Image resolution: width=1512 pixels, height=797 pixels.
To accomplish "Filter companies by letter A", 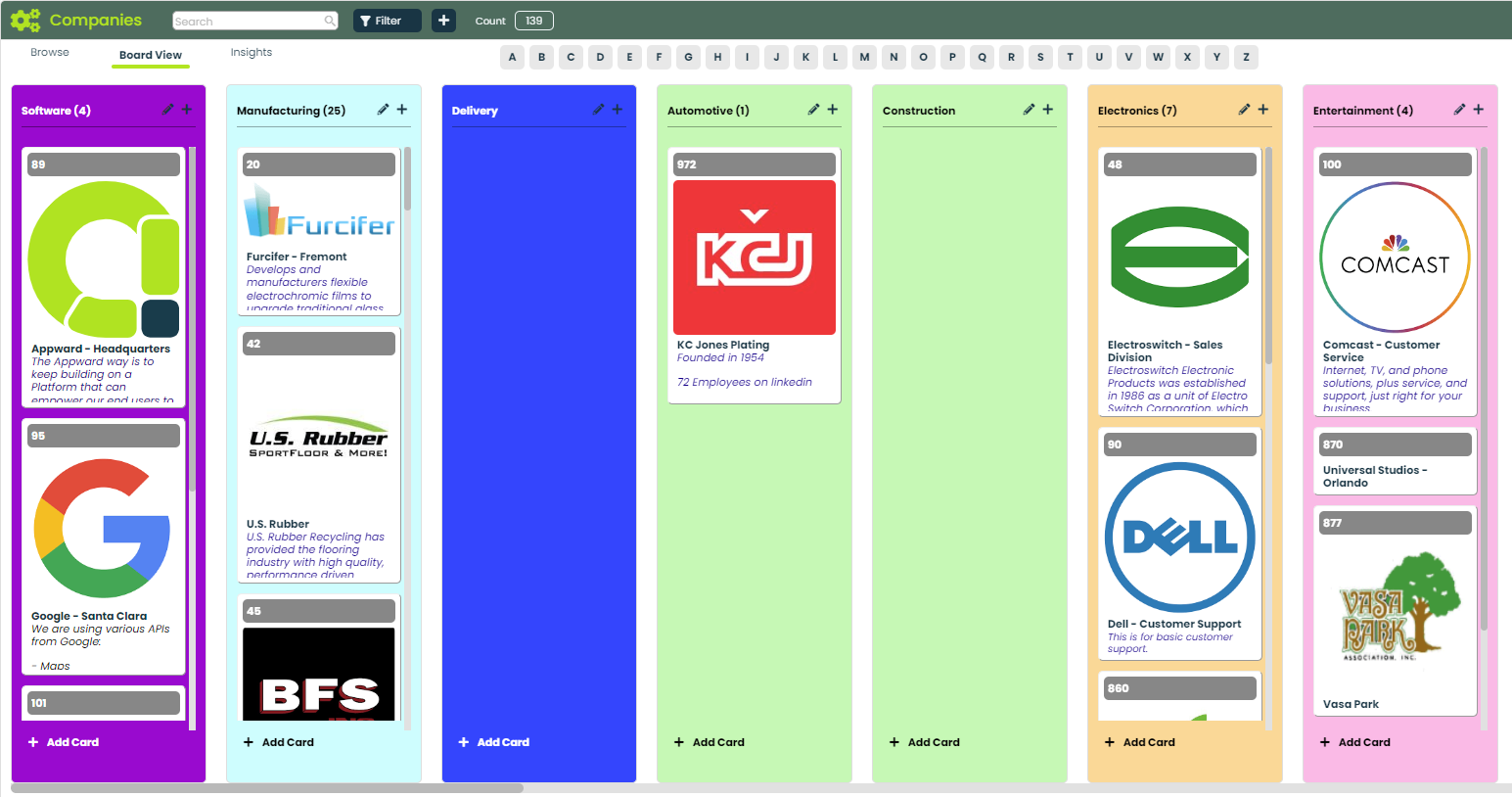I will [512, 57].
